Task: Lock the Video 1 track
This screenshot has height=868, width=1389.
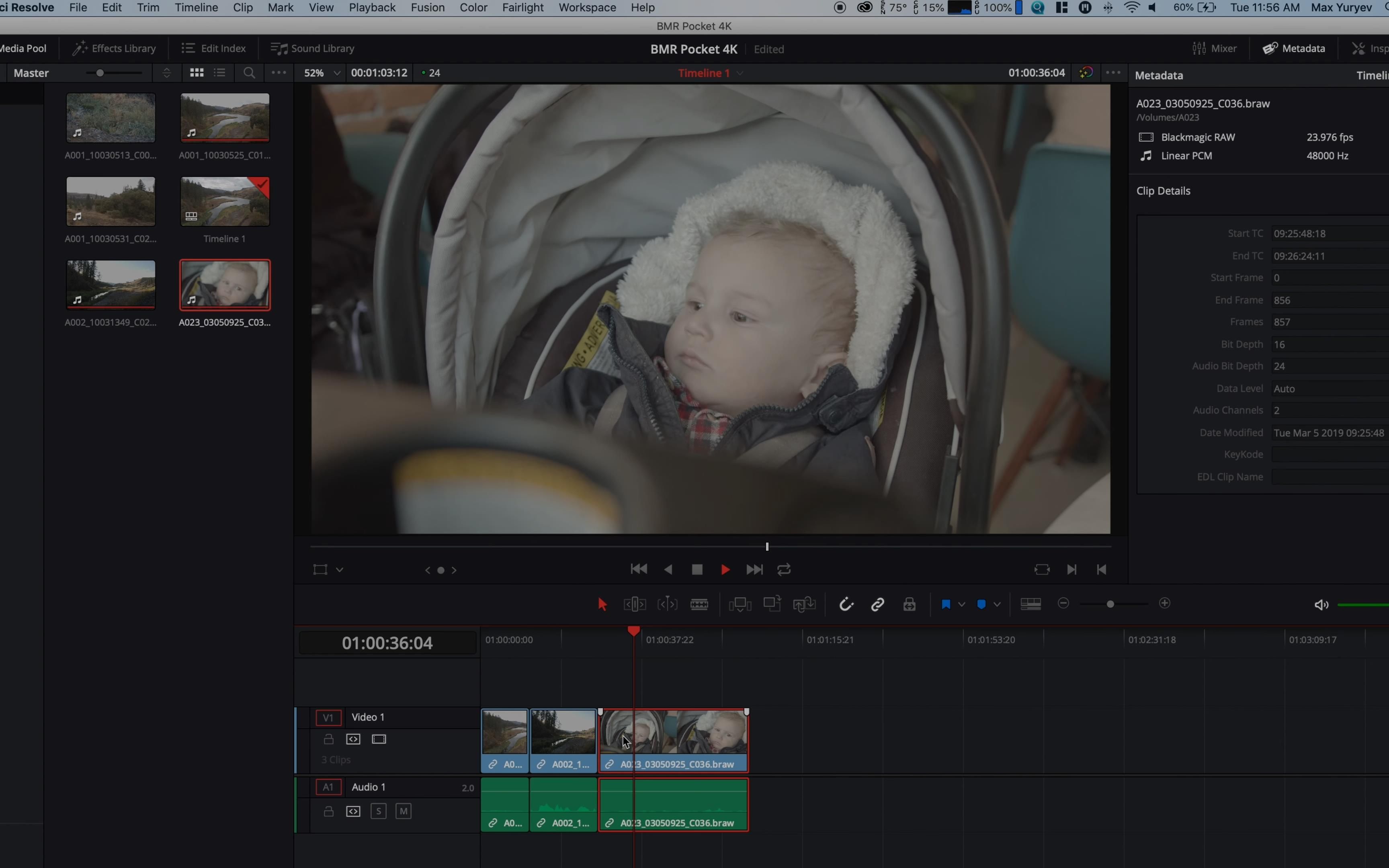Action: coord(329,739)
